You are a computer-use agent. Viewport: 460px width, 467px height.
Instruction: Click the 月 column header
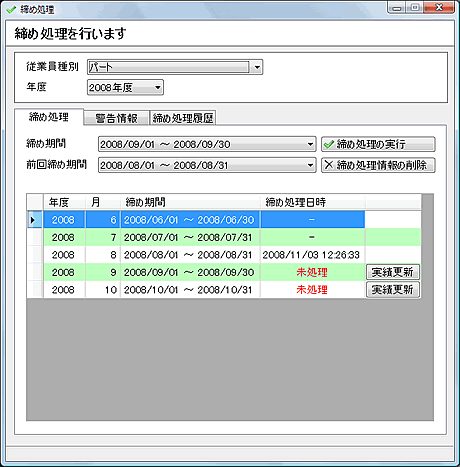pos(103,202)
